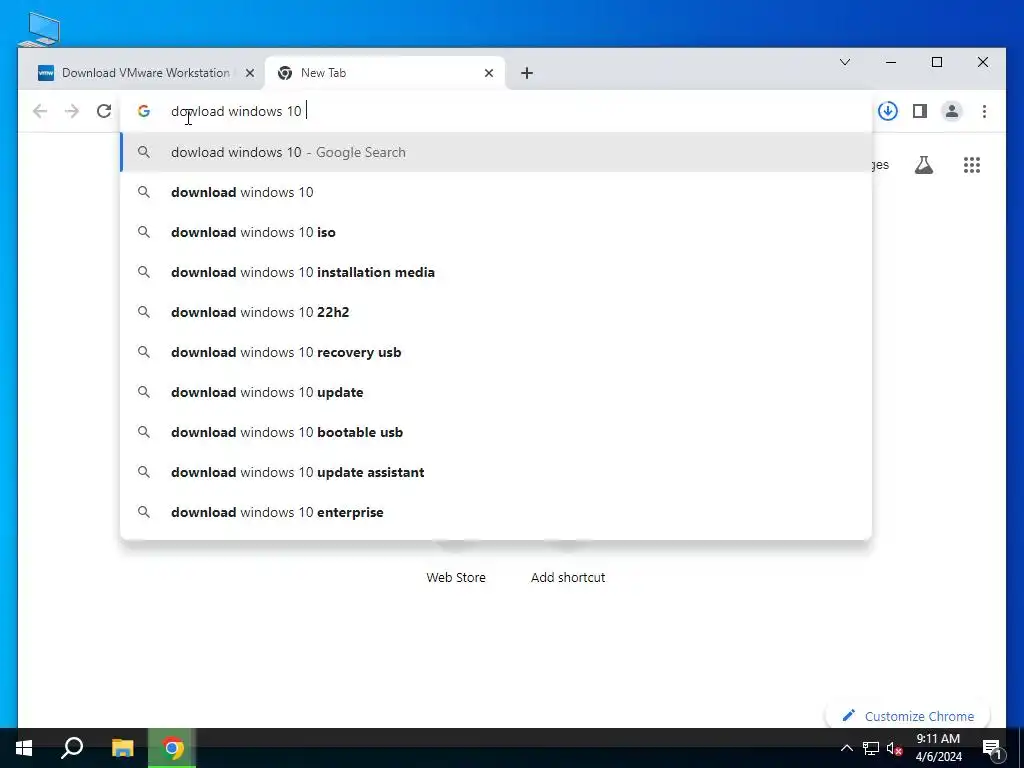Click the Add shortcut button

point(568,577)
